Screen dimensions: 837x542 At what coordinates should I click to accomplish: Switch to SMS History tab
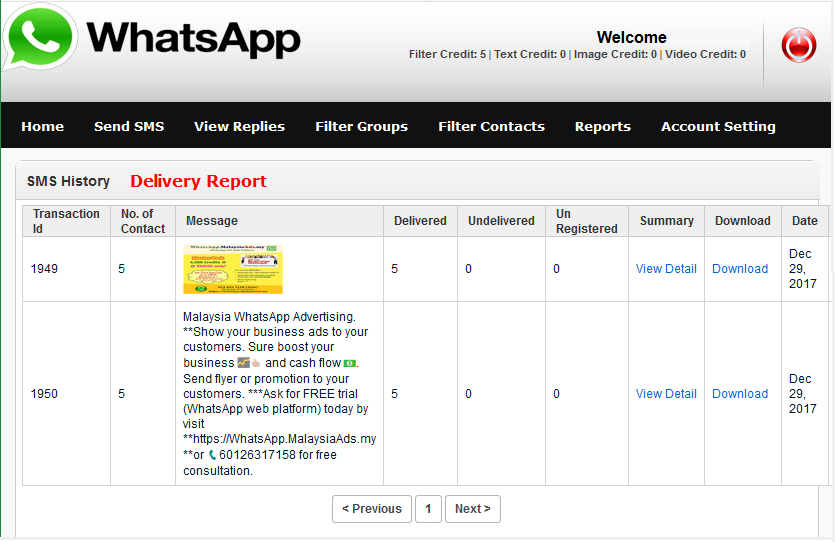[68, 182]
